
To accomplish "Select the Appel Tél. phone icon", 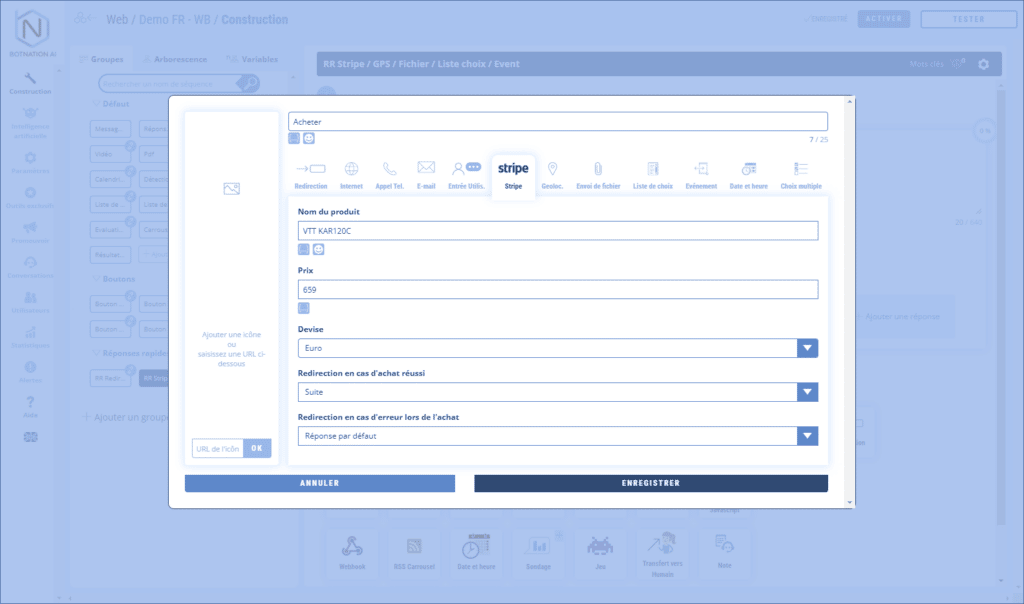I will (x=389, y=174).
